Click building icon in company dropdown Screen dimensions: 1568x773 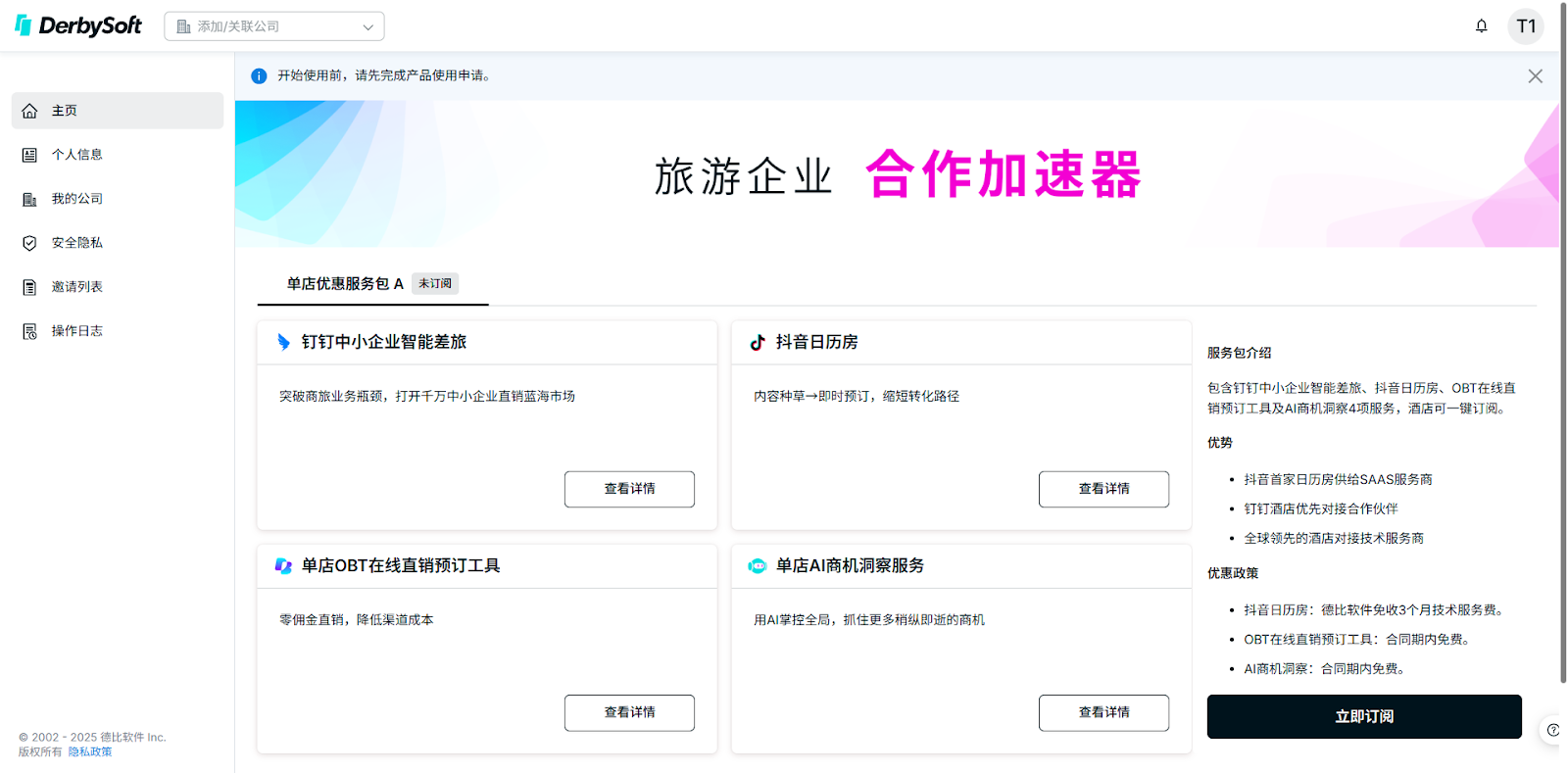[x=183, y=26]
